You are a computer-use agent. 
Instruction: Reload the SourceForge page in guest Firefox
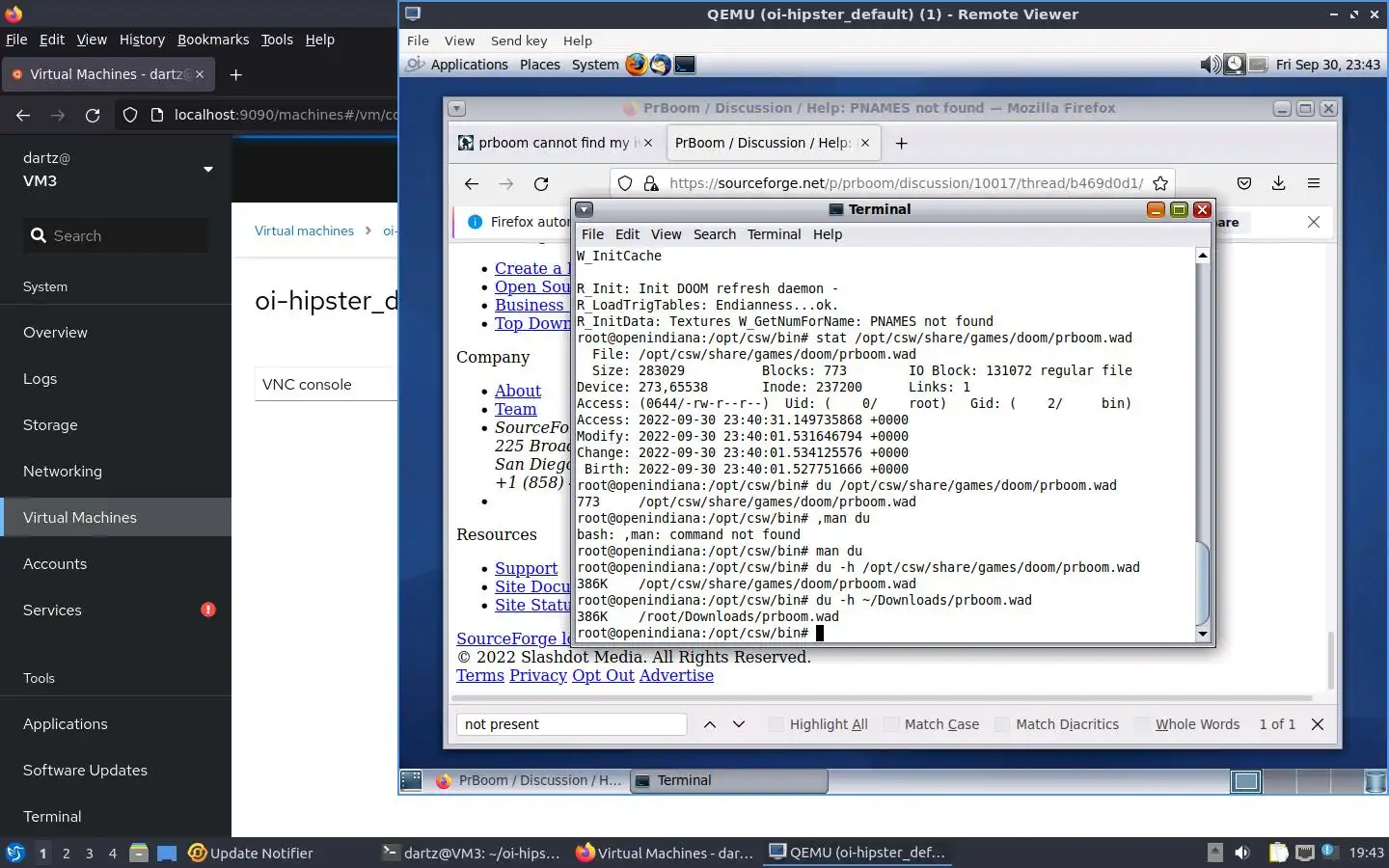pos(541,183)
